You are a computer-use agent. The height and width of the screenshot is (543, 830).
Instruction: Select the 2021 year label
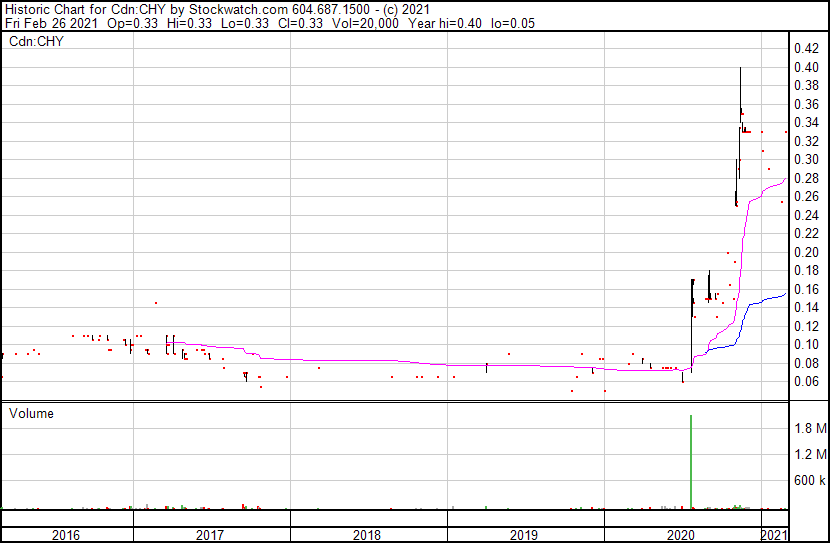click(x=774, y=535)
